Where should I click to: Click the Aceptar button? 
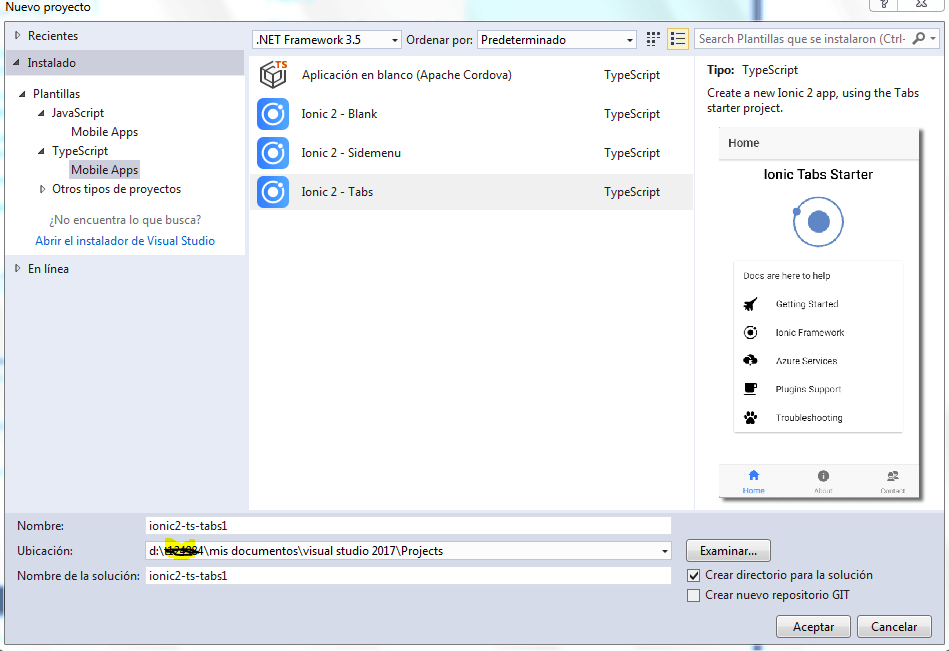(x=813, y=627)
